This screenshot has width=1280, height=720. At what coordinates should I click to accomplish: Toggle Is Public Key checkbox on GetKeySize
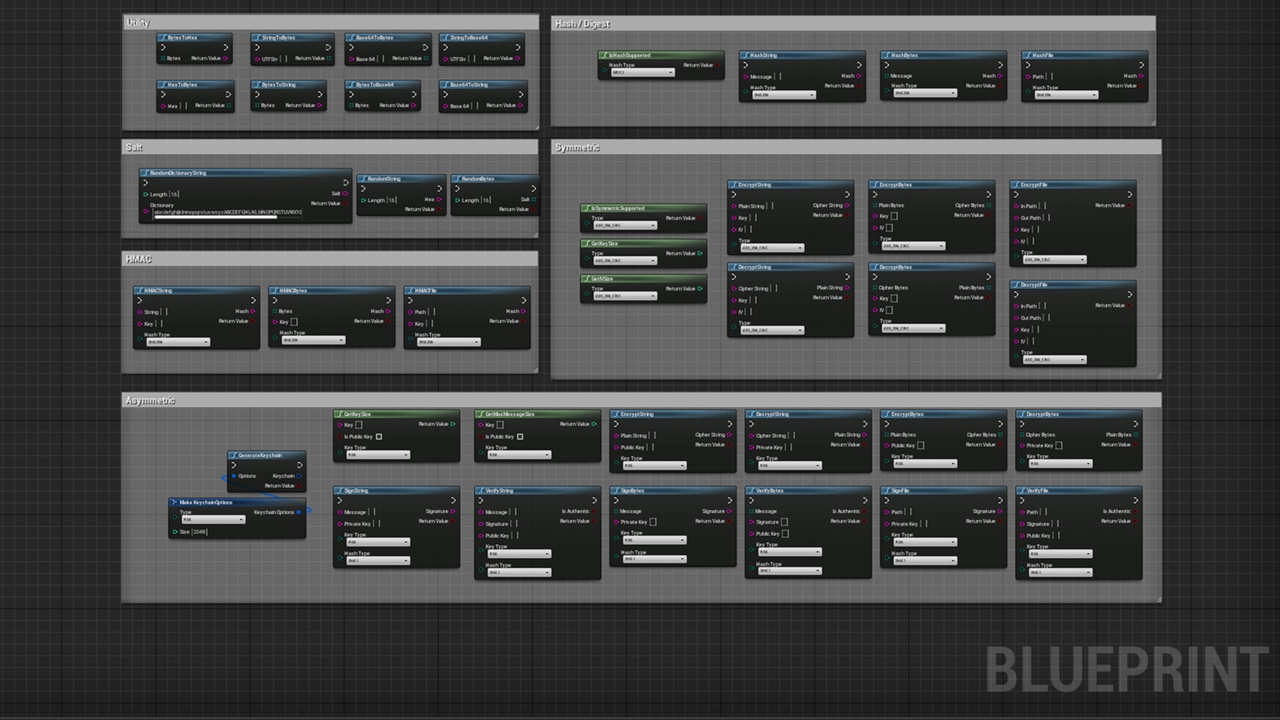[379, 437]
